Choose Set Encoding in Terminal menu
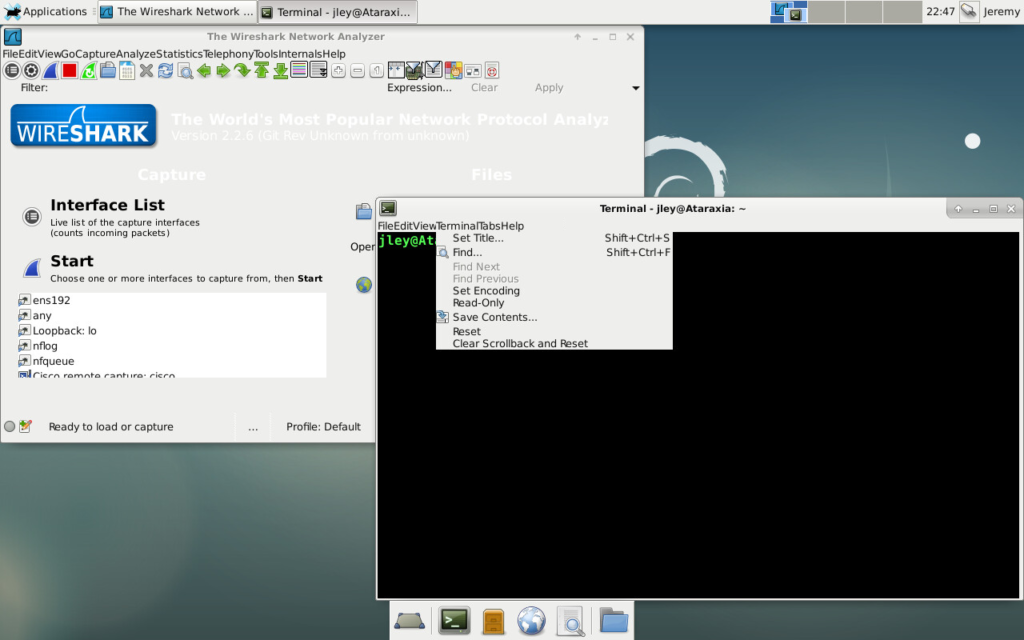 [x=554, y=291]
